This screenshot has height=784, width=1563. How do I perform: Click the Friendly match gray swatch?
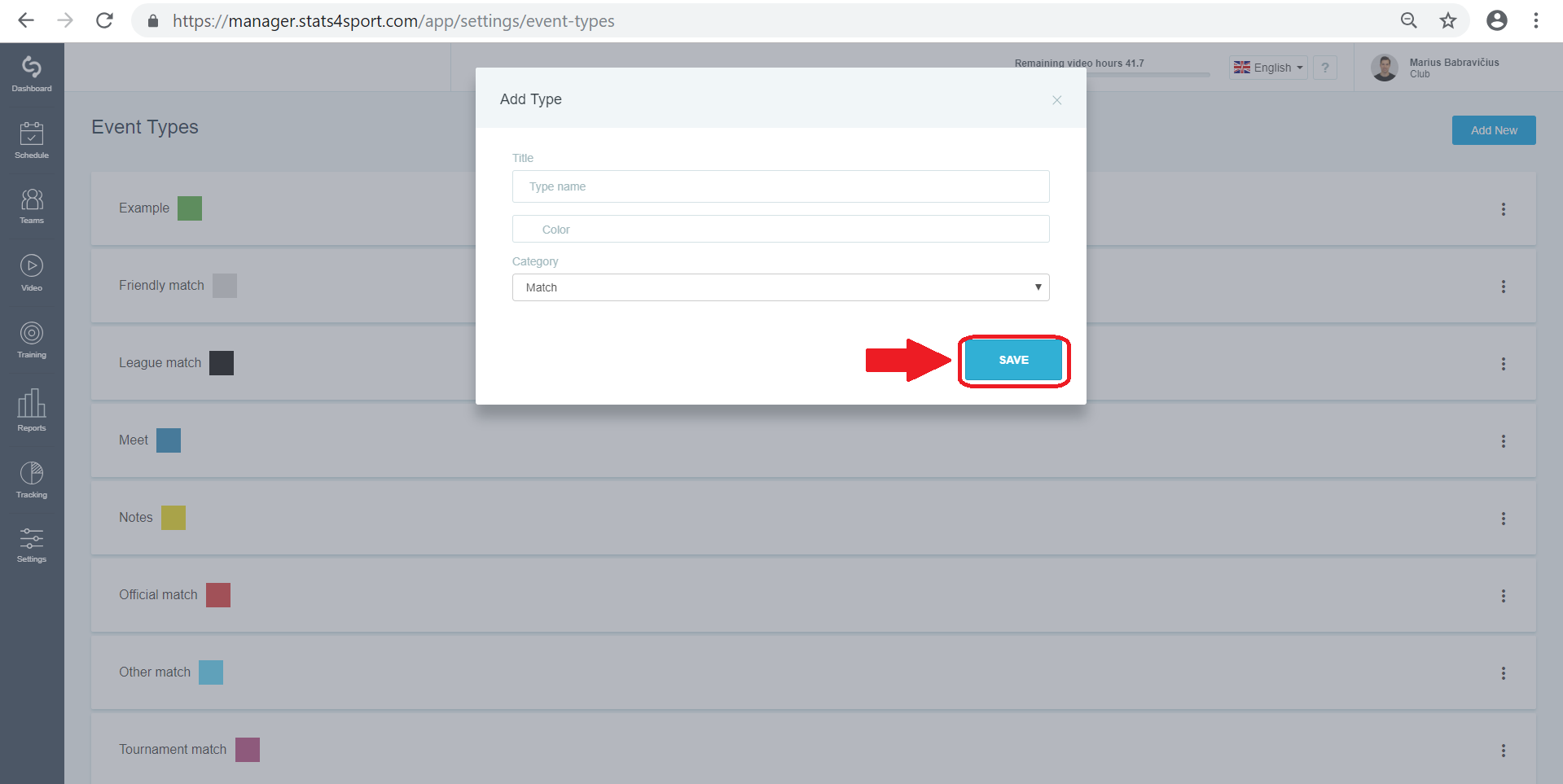(225, 286)
